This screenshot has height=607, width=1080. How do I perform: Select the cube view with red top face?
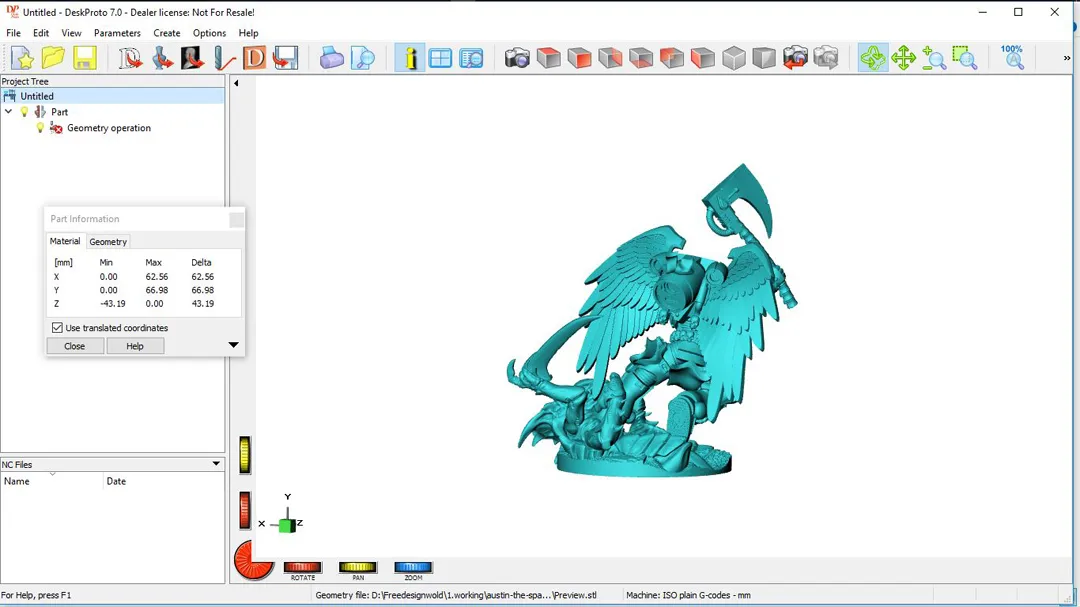(548, 58)
